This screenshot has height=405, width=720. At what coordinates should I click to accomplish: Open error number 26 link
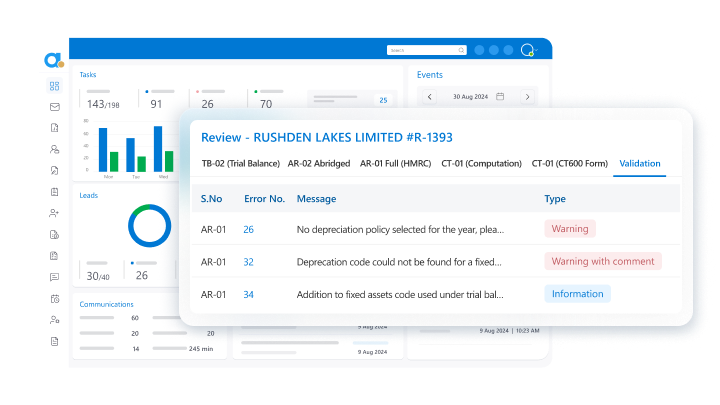coord(248,229)
